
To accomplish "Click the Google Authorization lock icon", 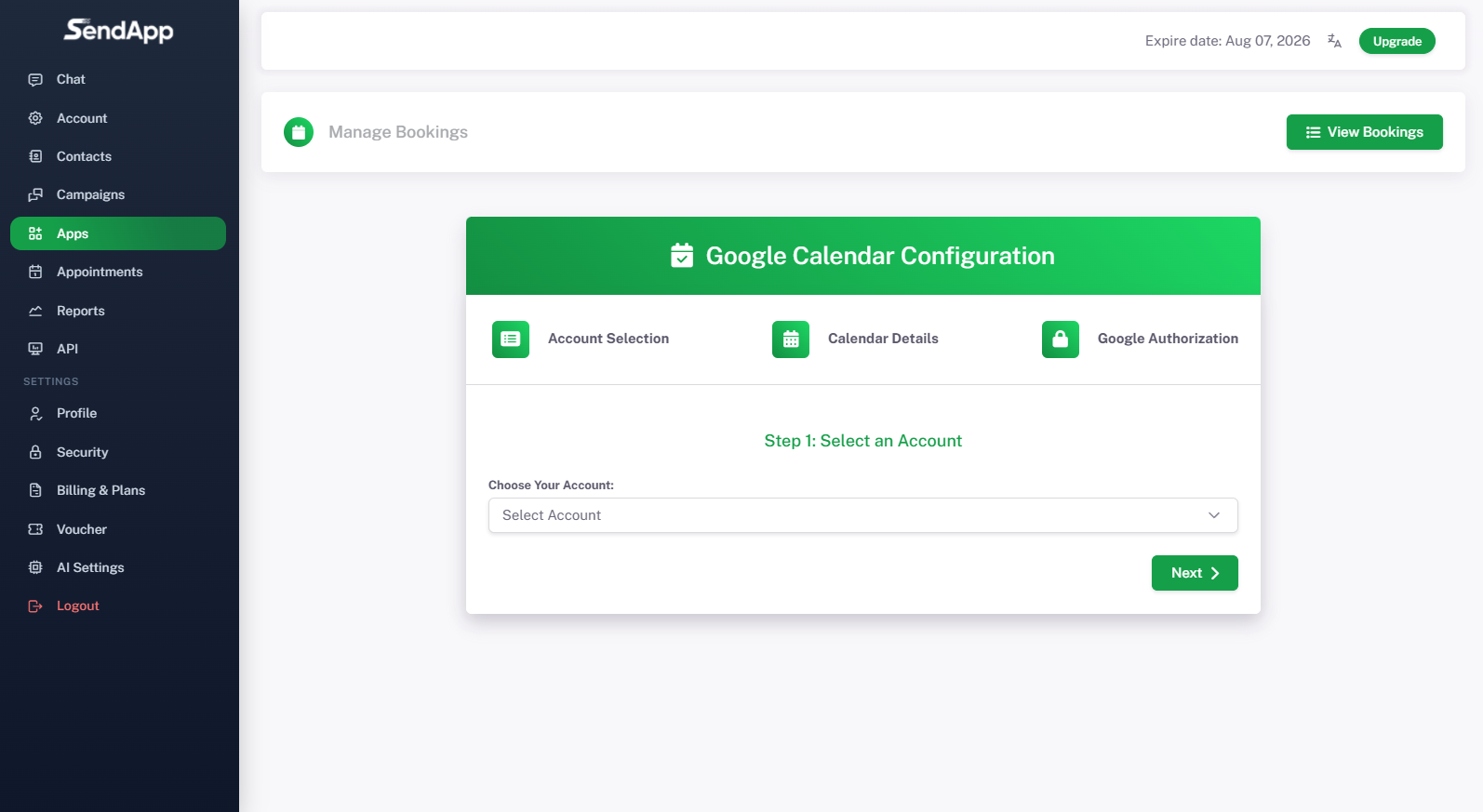I will click(1061, 339).
